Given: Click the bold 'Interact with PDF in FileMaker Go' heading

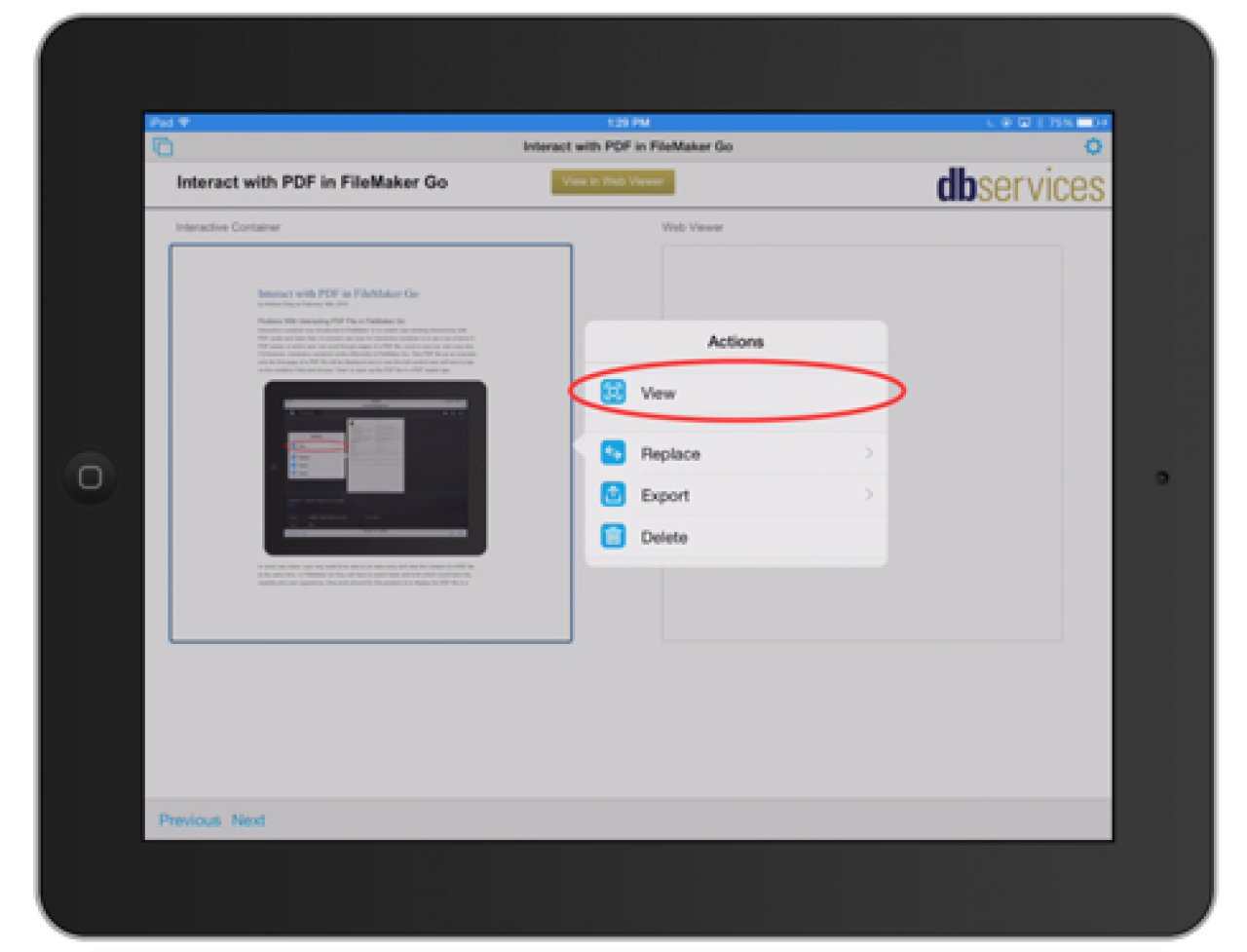Looking at the screenshot, I should [x=312, y=182].
